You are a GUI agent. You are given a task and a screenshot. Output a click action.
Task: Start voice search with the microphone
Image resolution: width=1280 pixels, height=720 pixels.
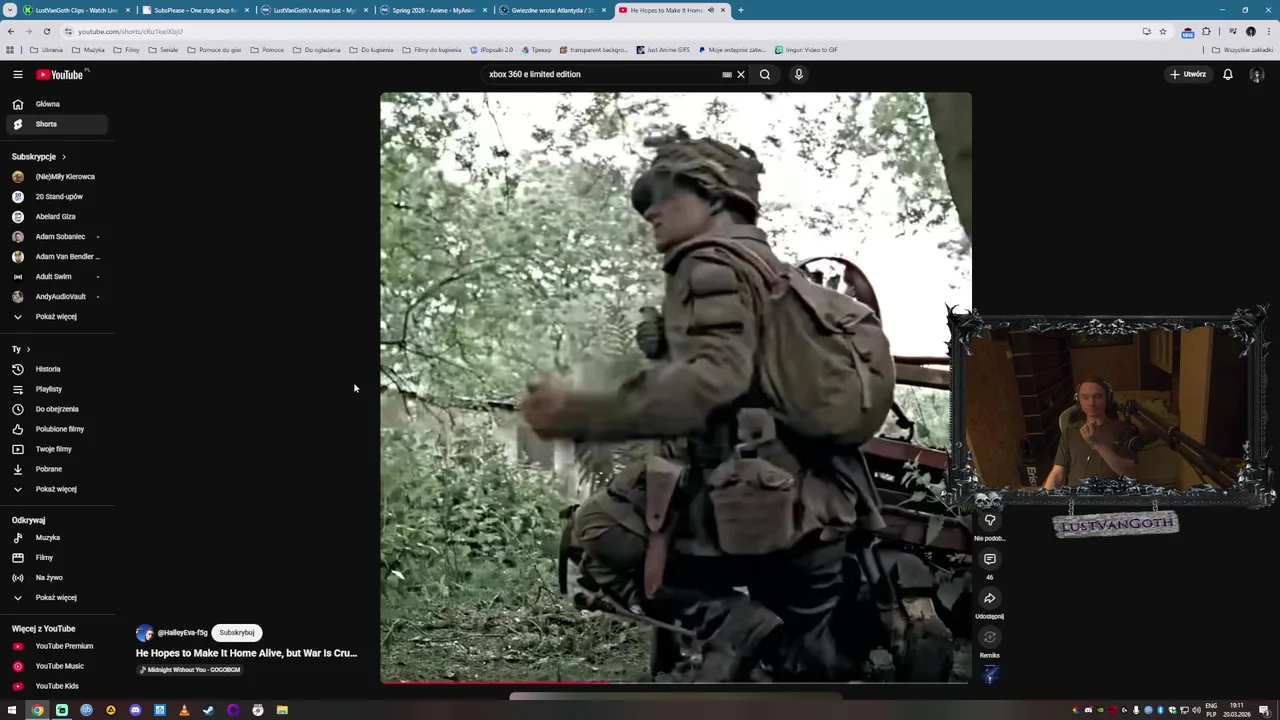click(798, 74)
